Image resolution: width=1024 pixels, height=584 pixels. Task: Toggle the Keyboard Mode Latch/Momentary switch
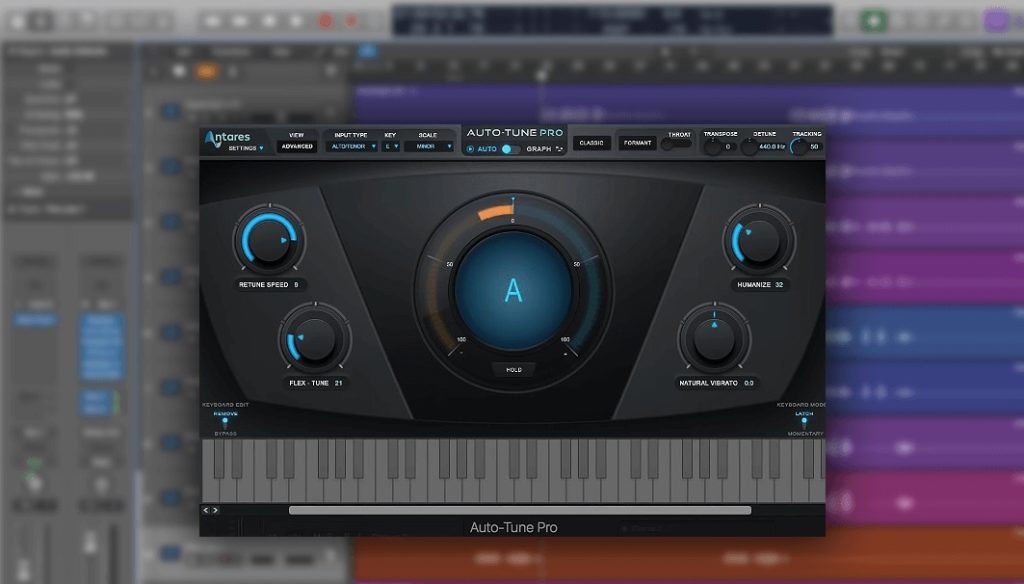coord(804,423)
